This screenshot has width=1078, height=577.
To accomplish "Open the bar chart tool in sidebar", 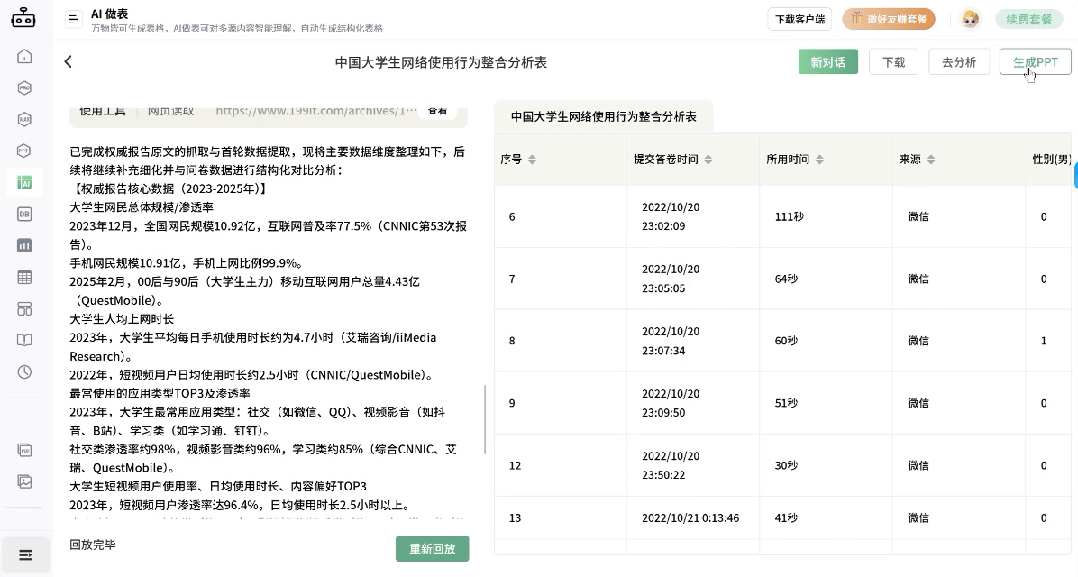I will pos(24,246).
